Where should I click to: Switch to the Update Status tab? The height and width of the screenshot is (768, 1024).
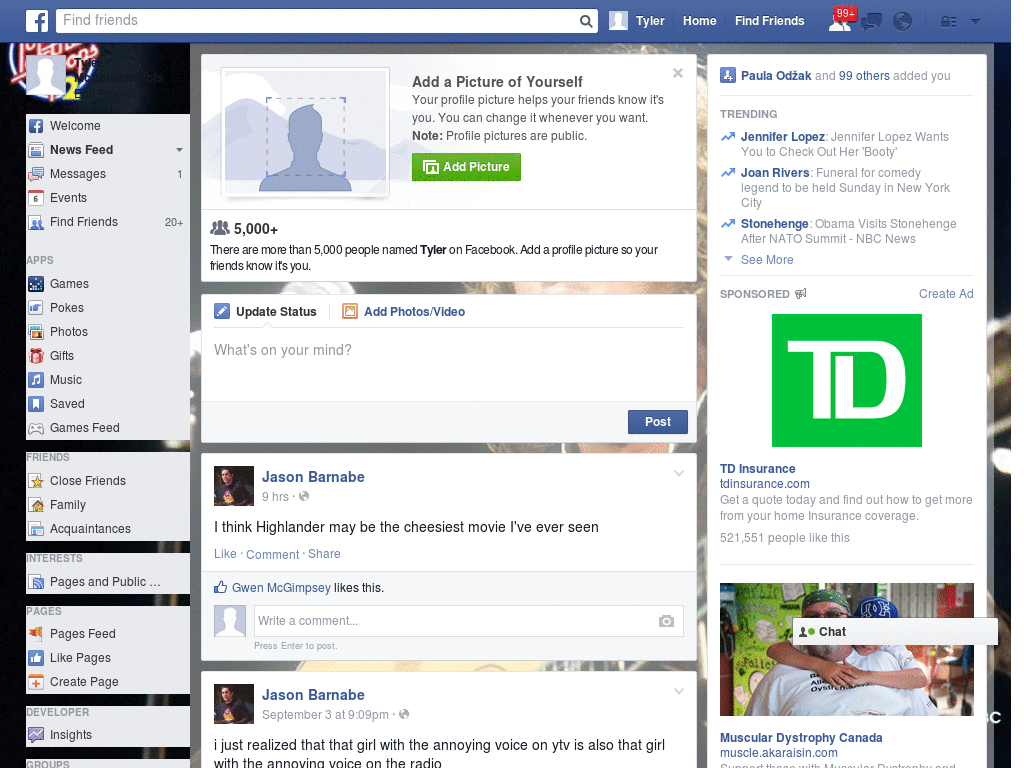pyautogui.click(x=266, y=312)
